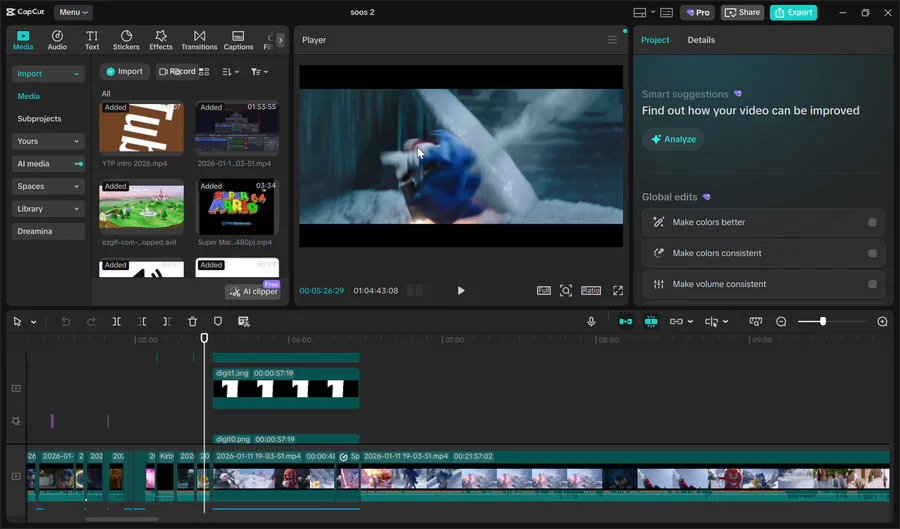The image size is (900, 529).
Task: Adjust the timeline zoom slider handle
Action: 823,321
